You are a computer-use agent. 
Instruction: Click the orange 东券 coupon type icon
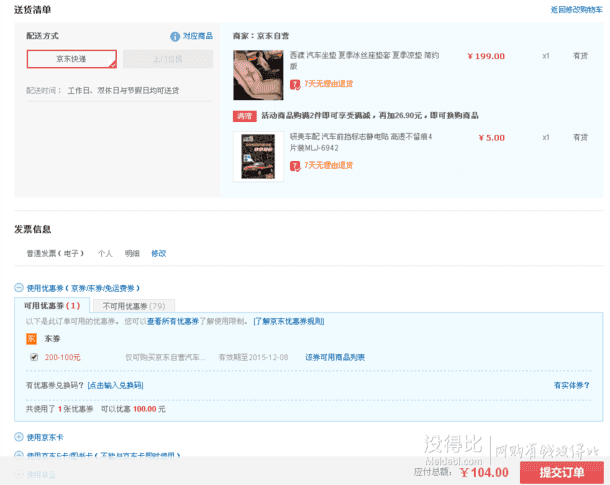pyautogui.click(x=31, y=339)
